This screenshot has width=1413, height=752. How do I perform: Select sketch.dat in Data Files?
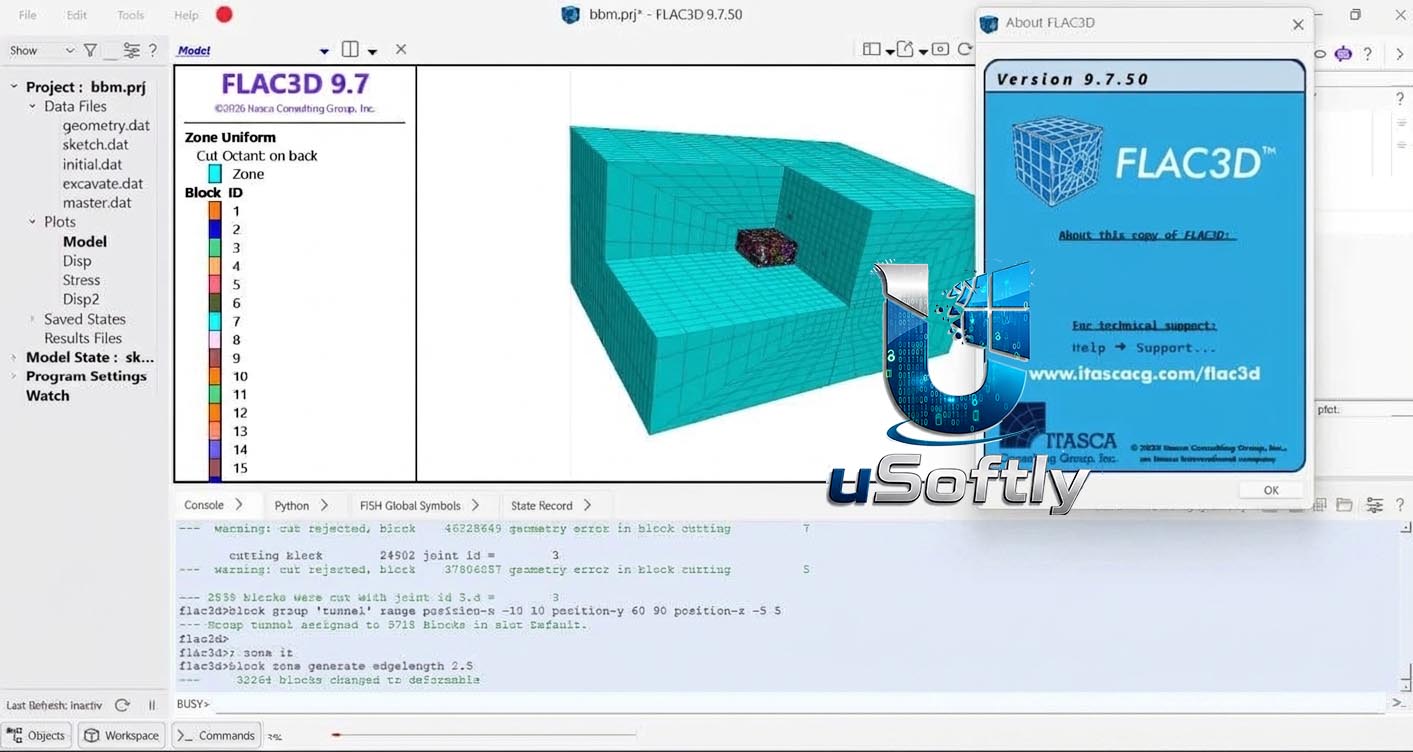95,145
